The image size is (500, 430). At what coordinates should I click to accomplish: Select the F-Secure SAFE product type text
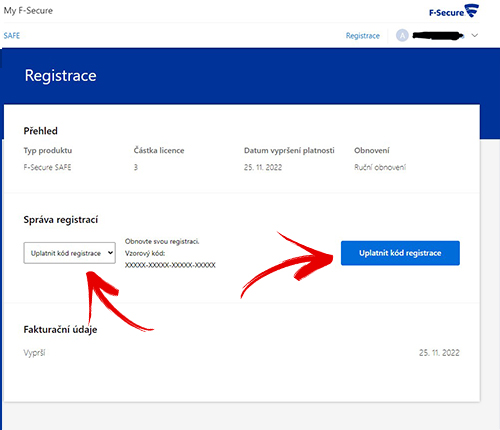pos(47,167)
